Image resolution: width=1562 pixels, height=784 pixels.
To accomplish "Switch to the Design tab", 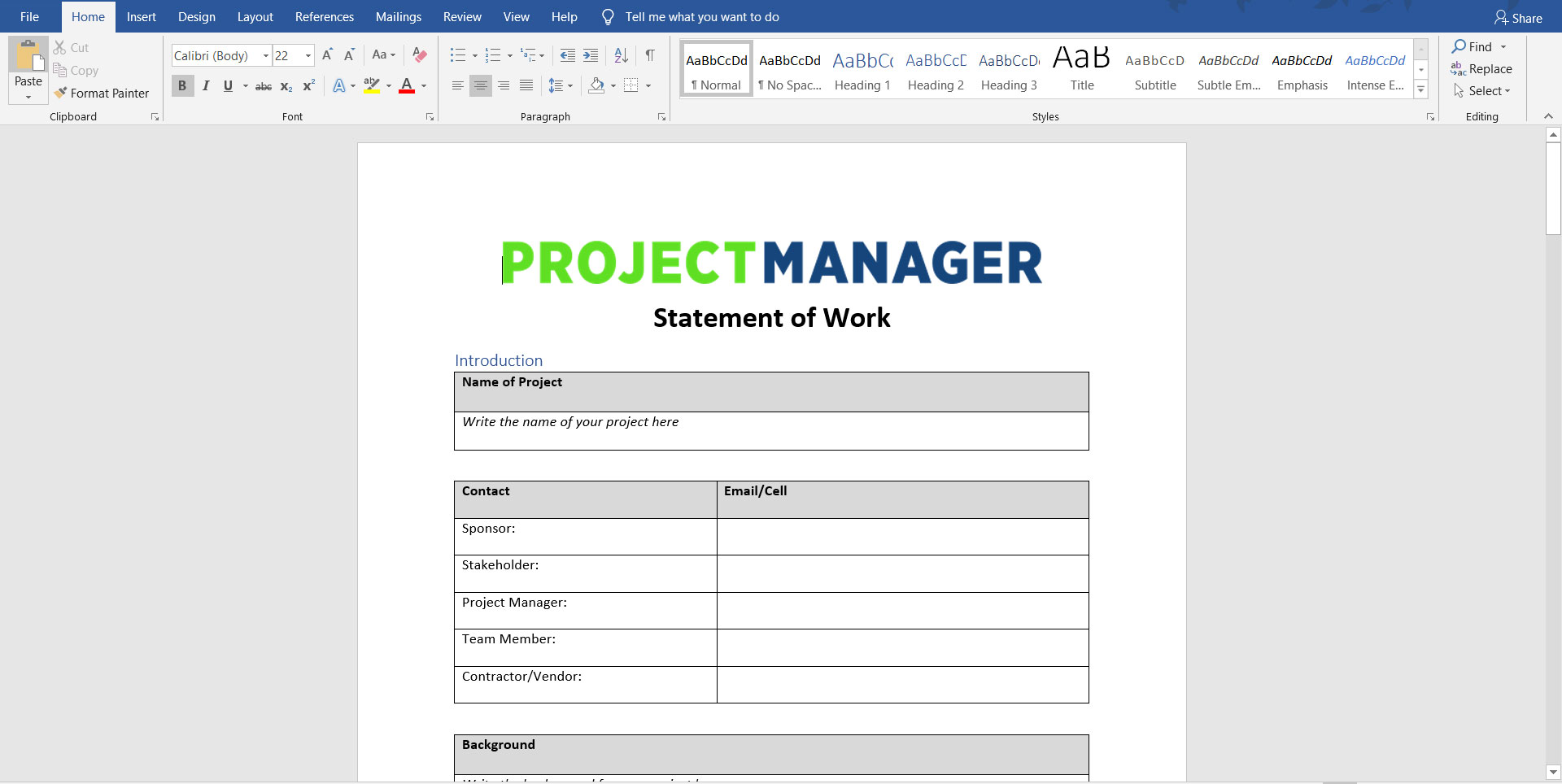I will (x=197, y=17).
